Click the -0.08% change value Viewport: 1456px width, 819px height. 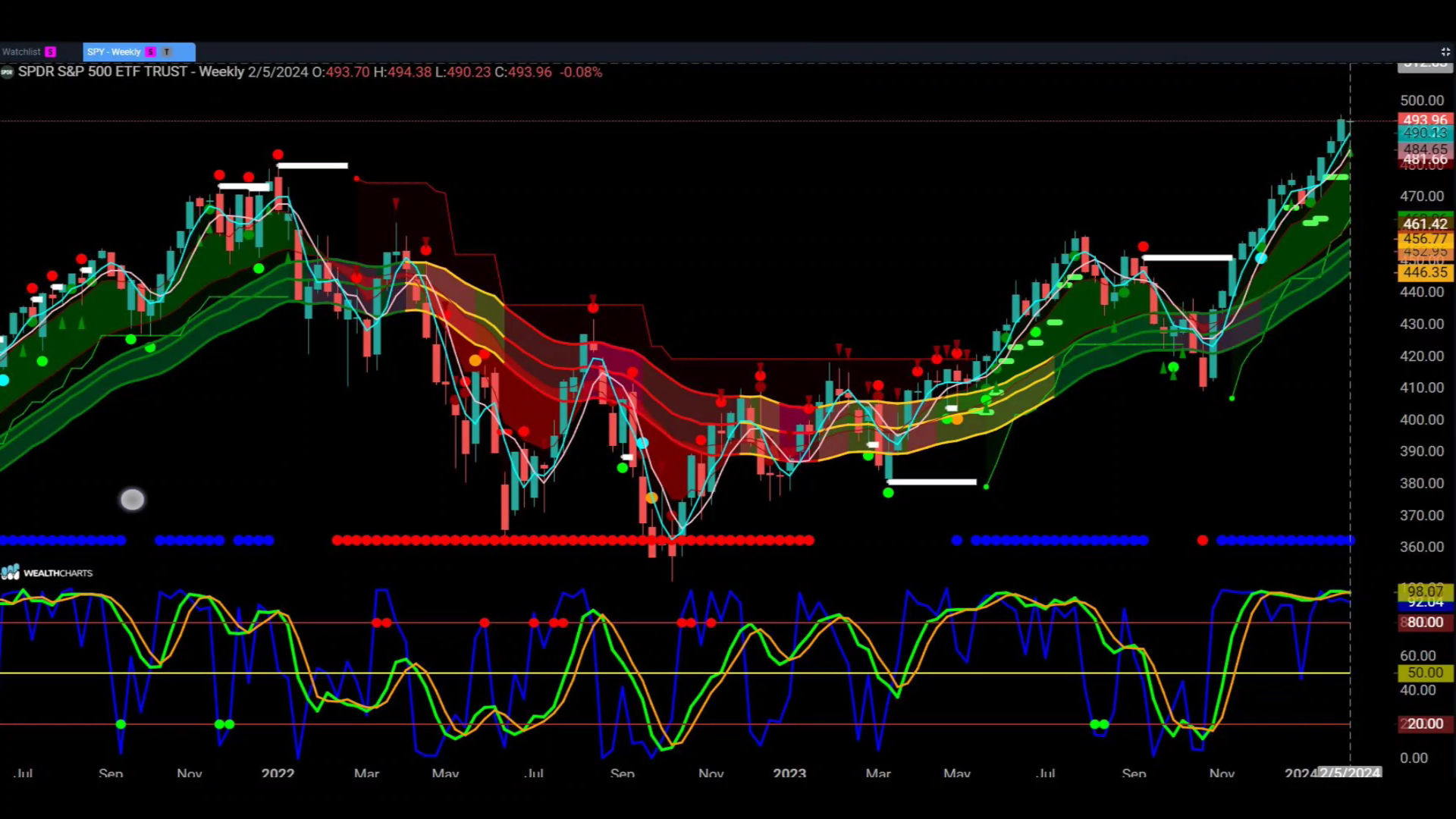(581, 72)
